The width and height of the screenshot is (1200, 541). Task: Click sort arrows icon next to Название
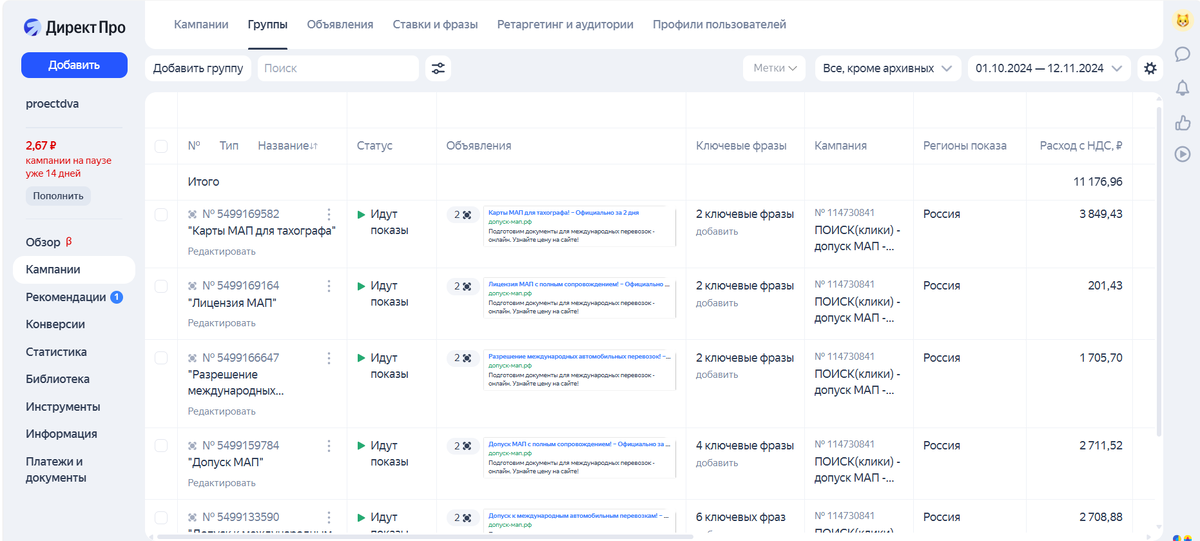(x=314, y=146)
